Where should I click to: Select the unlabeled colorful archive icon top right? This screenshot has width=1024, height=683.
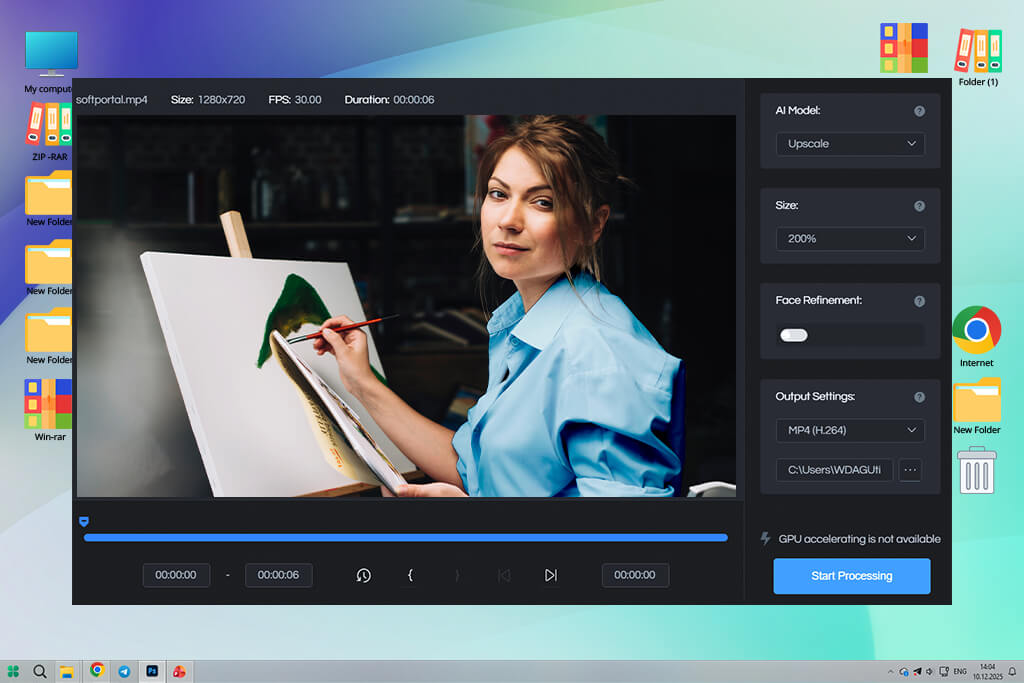(904, 48)
